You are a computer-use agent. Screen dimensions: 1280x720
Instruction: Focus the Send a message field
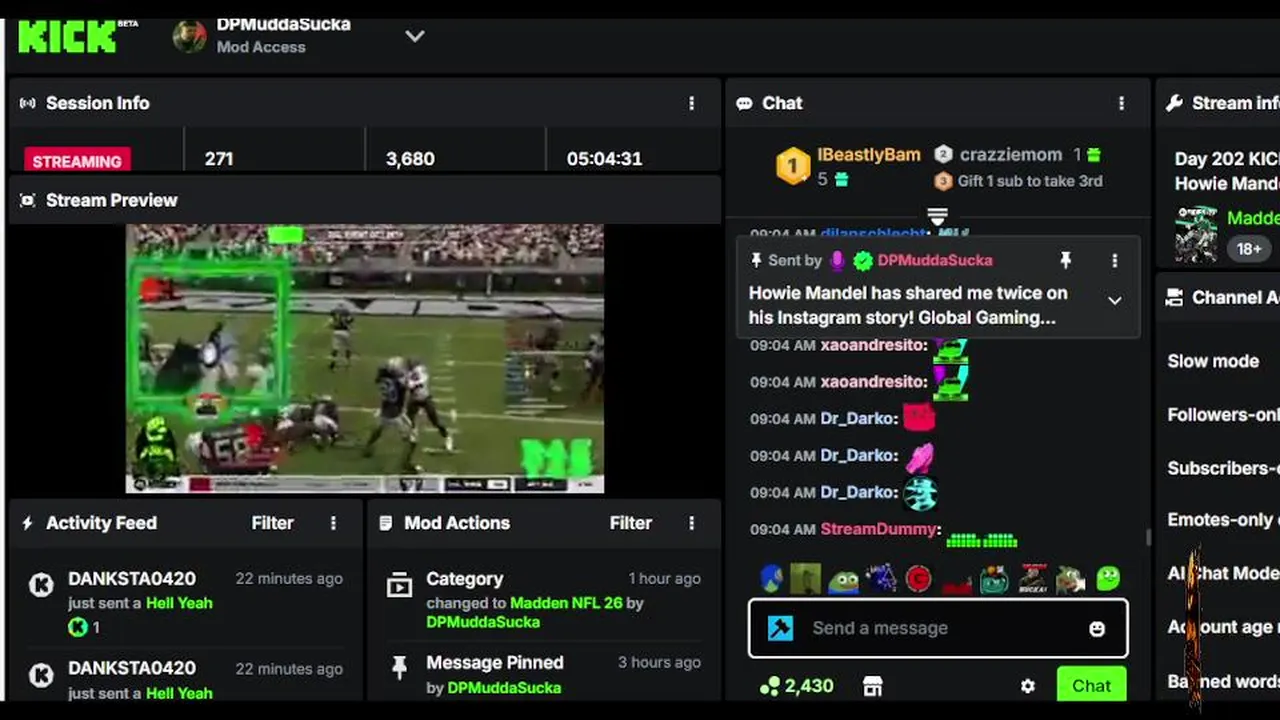pos(938,628)
